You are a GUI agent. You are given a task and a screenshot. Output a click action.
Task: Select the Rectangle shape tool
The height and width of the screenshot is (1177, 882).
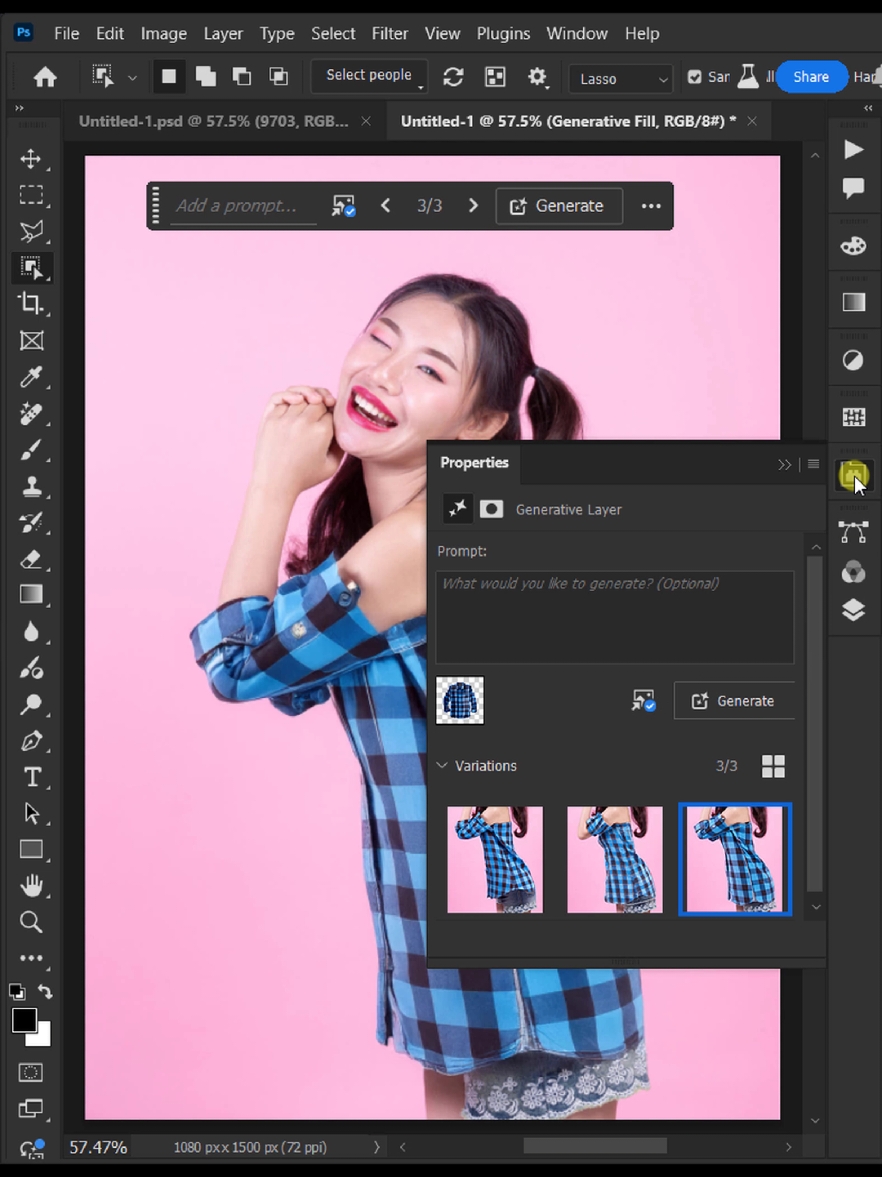pos(31,849)
